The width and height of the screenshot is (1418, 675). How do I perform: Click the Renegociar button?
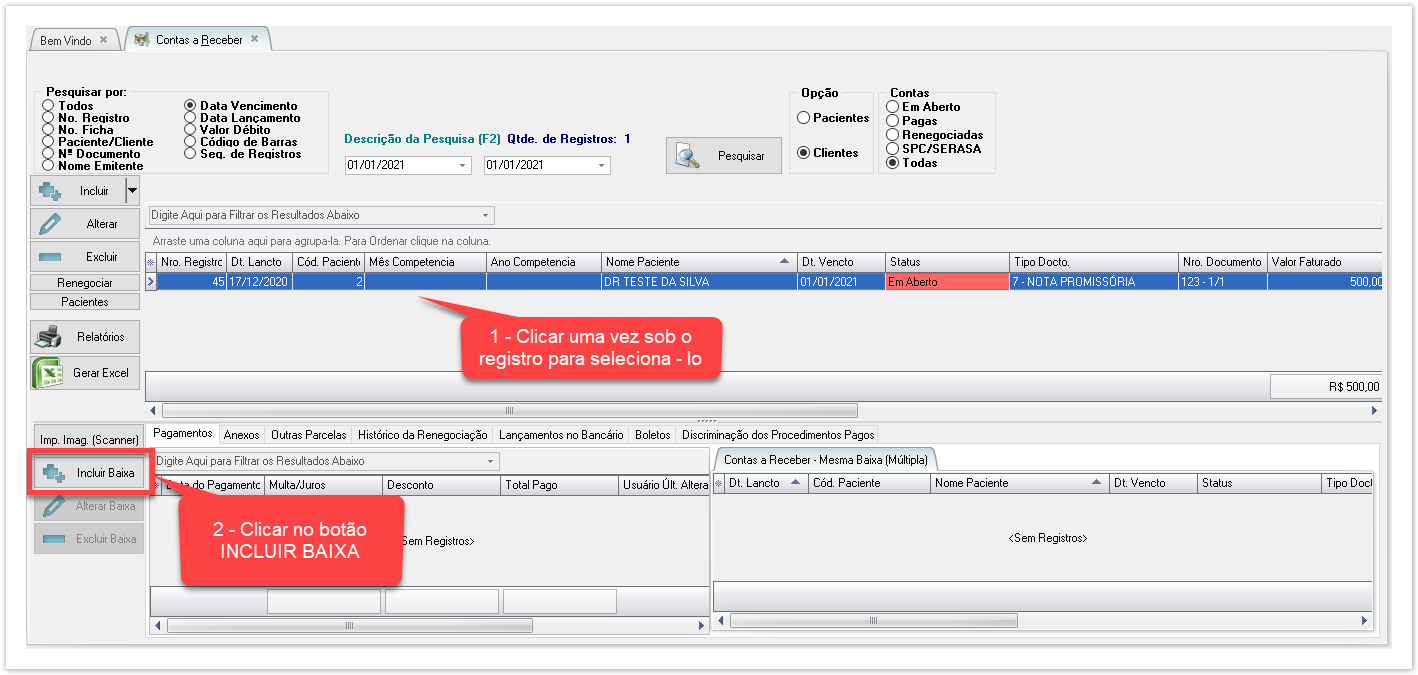tap(85, 283)
